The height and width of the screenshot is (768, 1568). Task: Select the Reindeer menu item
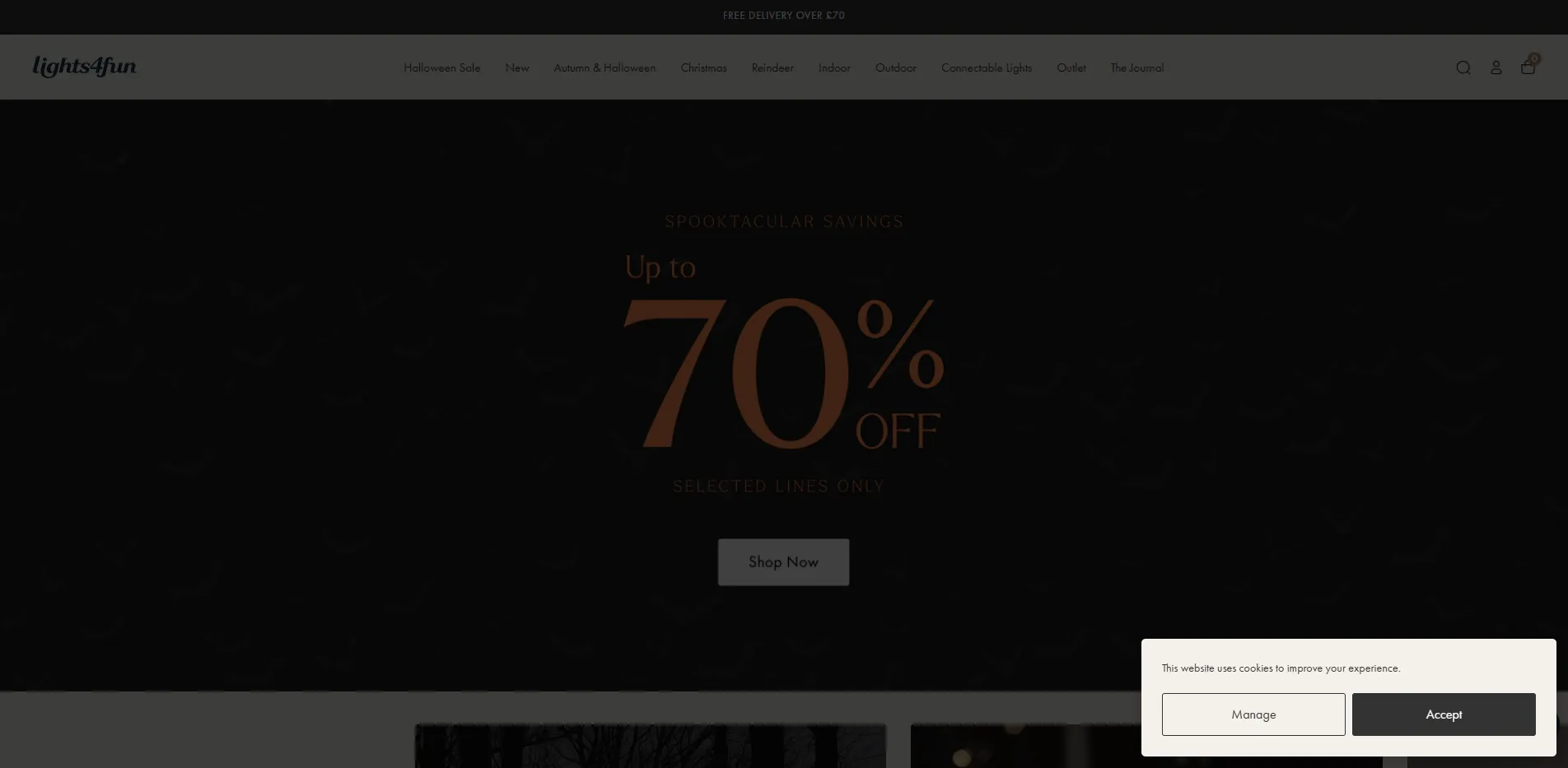tap(772, 67)
